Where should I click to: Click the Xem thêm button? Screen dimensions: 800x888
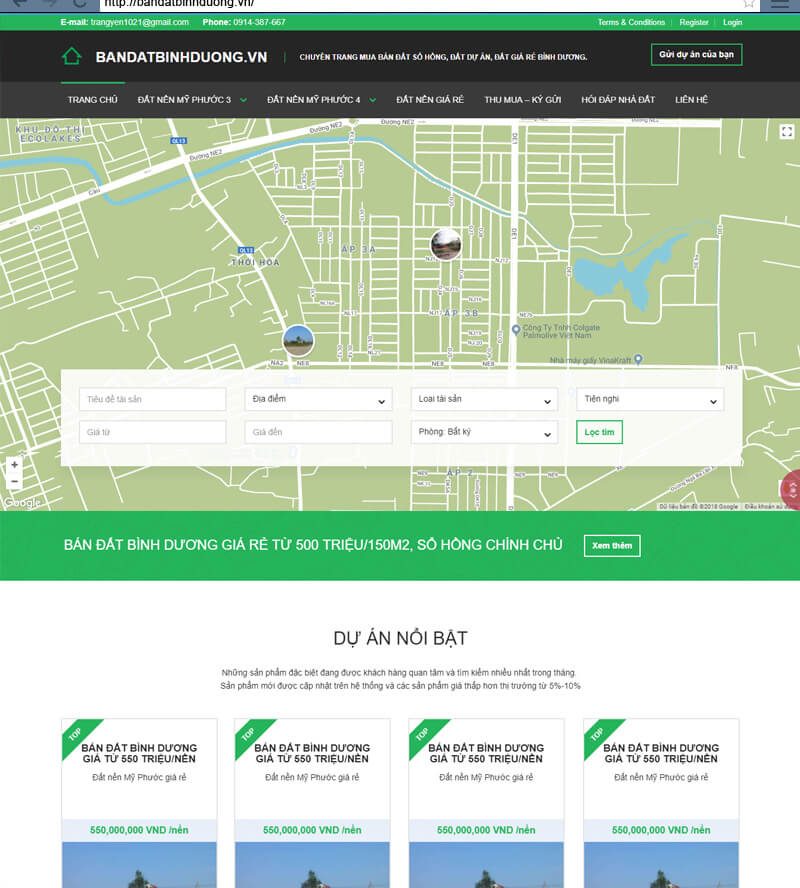[612, 546]
